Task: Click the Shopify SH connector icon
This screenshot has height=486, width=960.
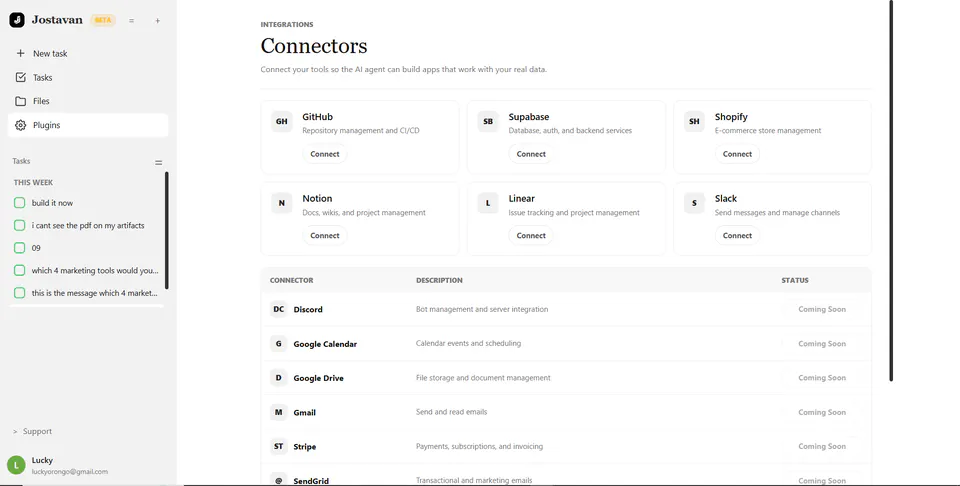Action: [694, 121]
